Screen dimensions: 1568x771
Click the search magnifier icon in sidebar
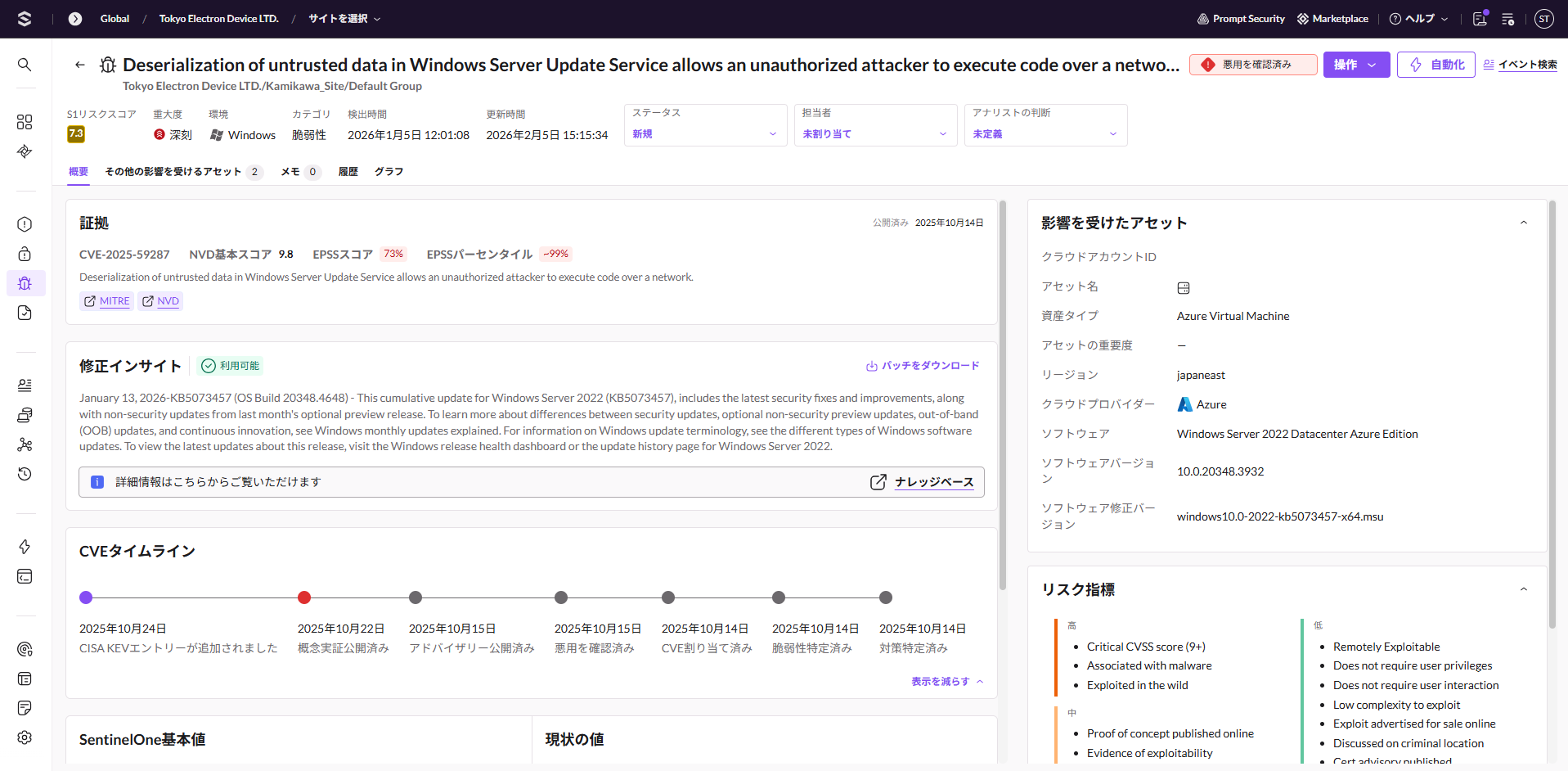(x=25, y=65)
